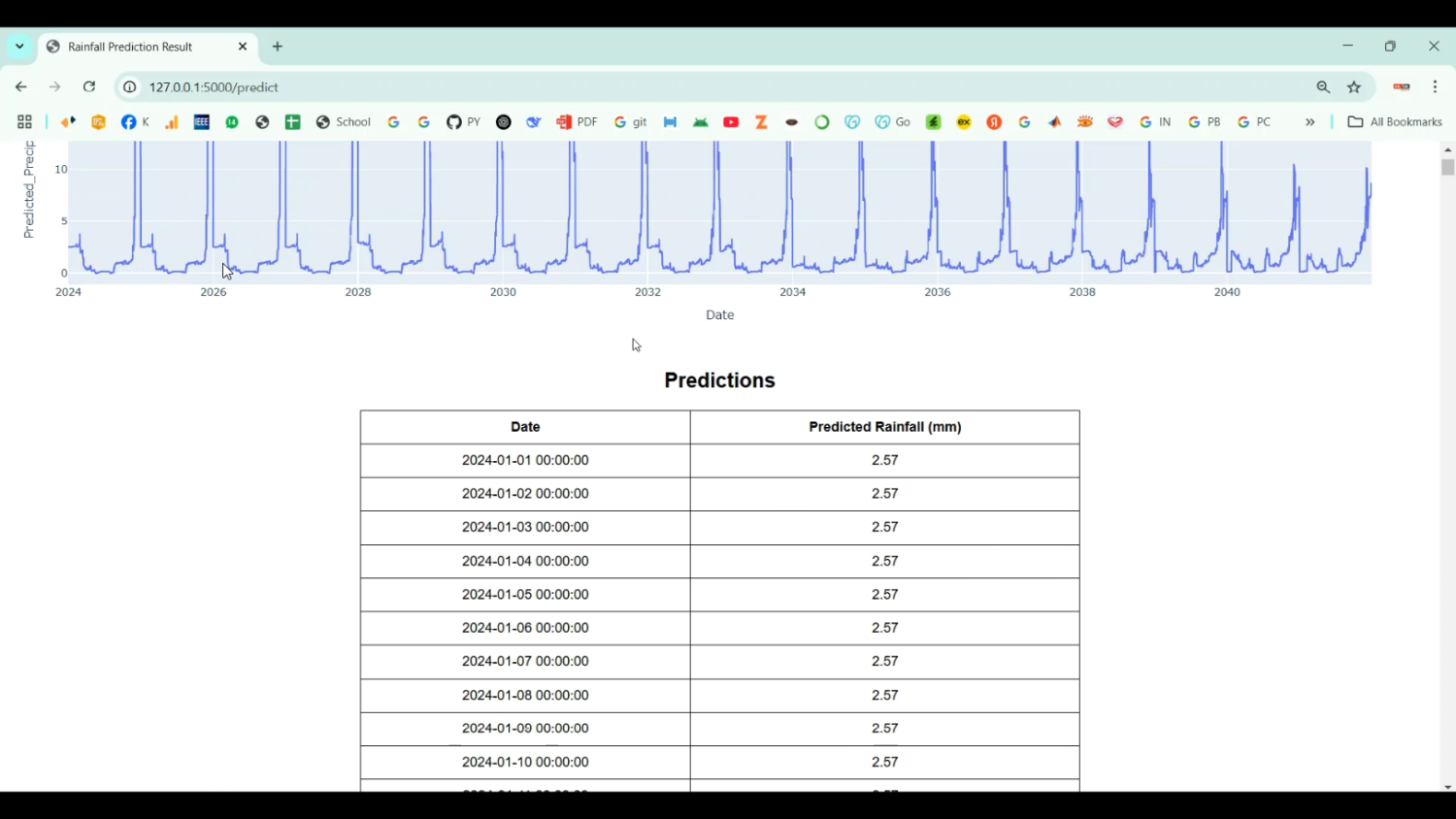The height and width of the screenshot is (819, 1456).
Task: Open the Chrome three-dot menu
Action: (x=1435, y=87)
